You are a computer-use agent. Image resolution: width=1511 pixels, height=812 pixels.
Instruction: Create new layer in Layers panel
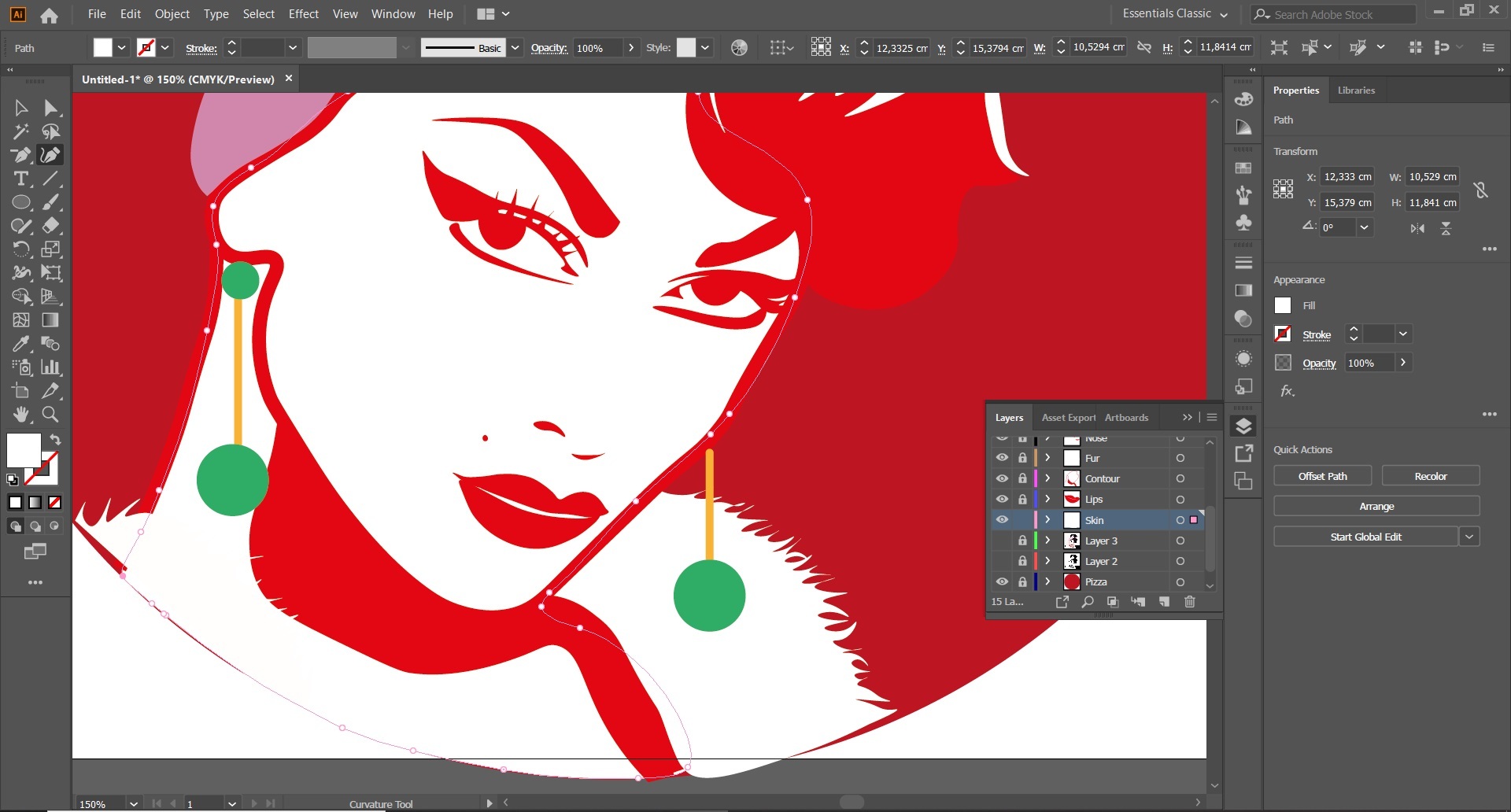coord(1164,602)
